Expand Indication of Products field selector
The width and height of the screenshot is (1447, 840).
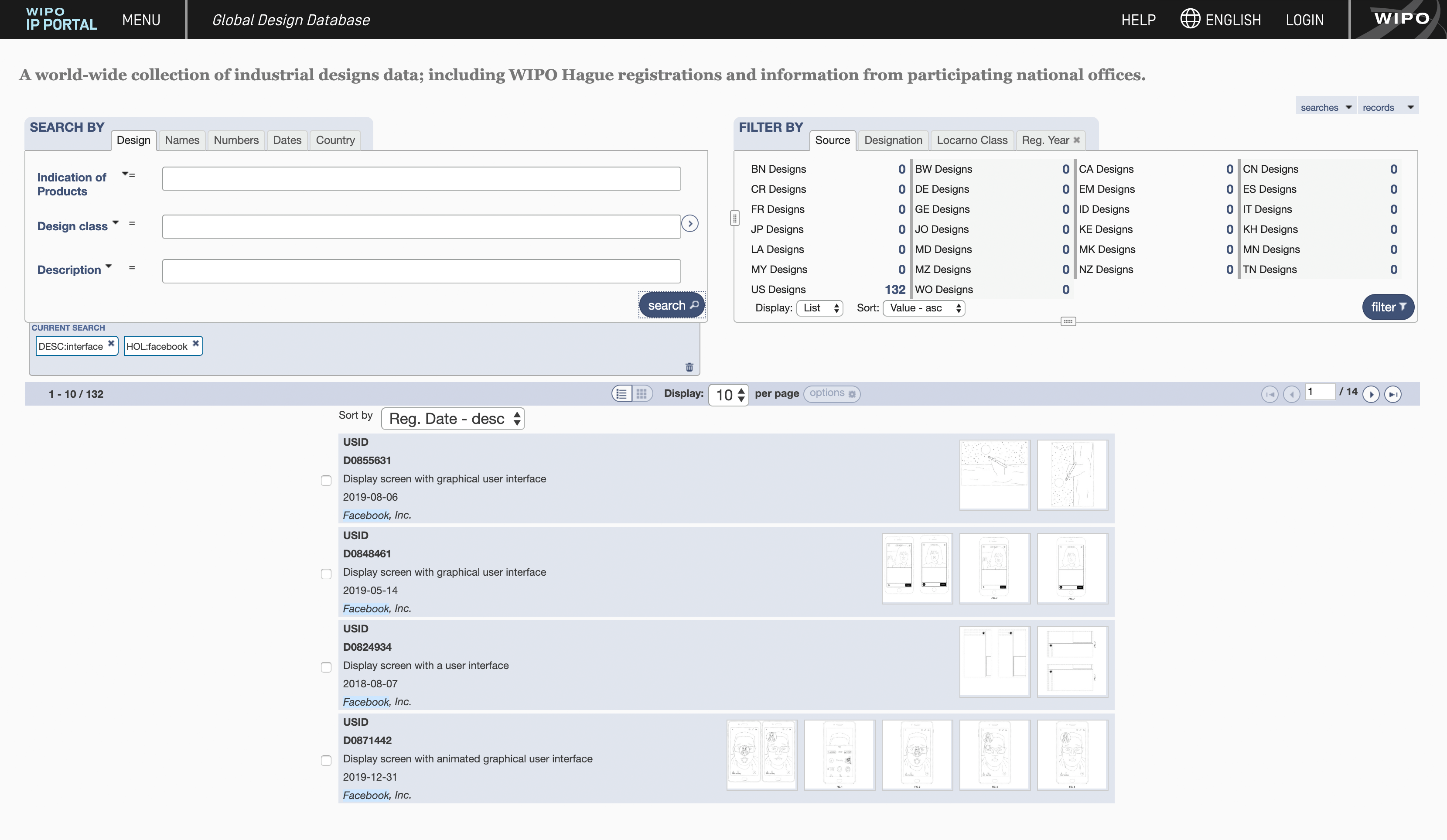(125, 174)
